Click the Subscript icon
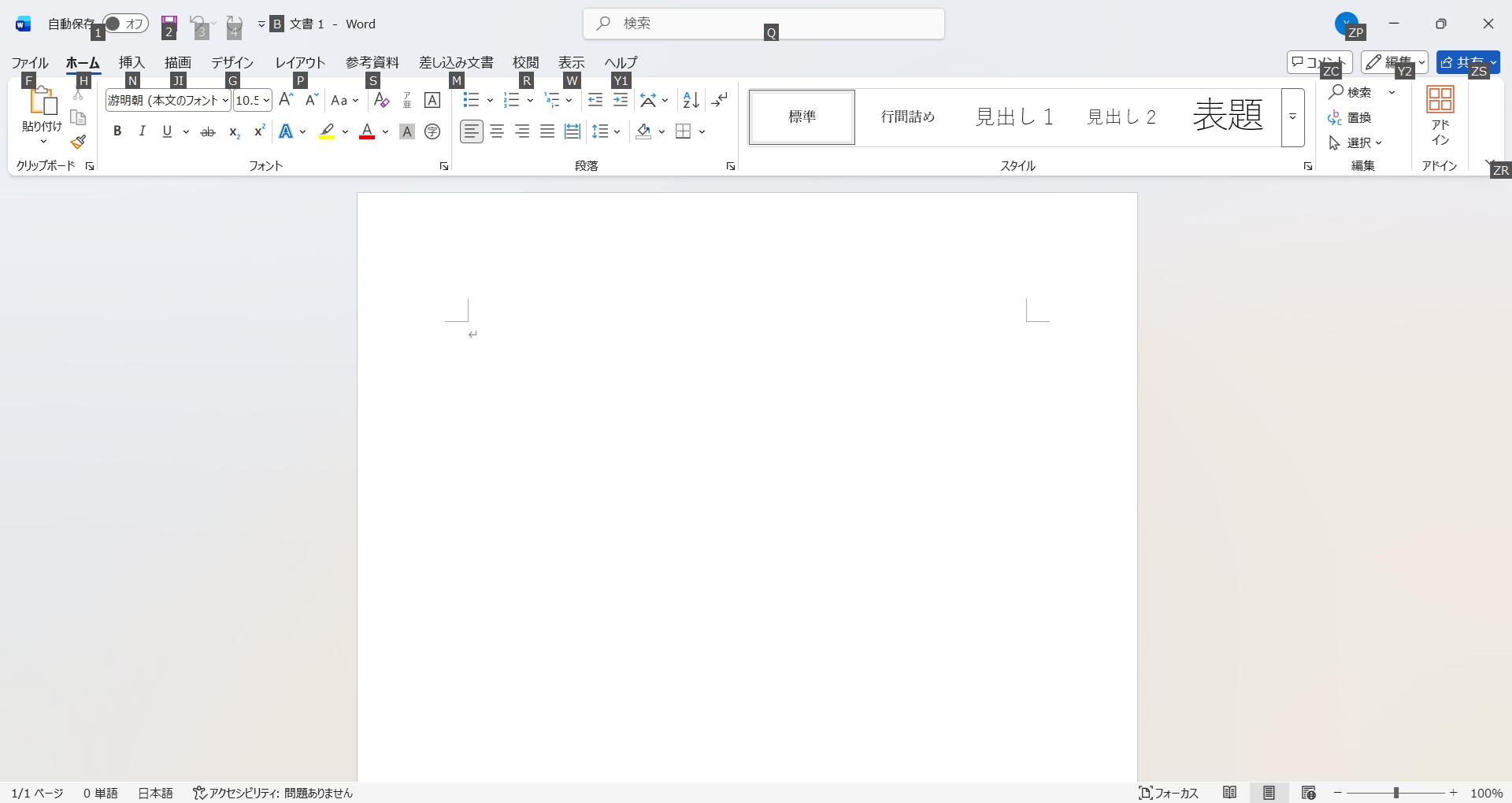Image resolution: width=1512 pixels, height=803 pixels. point(234,132)
